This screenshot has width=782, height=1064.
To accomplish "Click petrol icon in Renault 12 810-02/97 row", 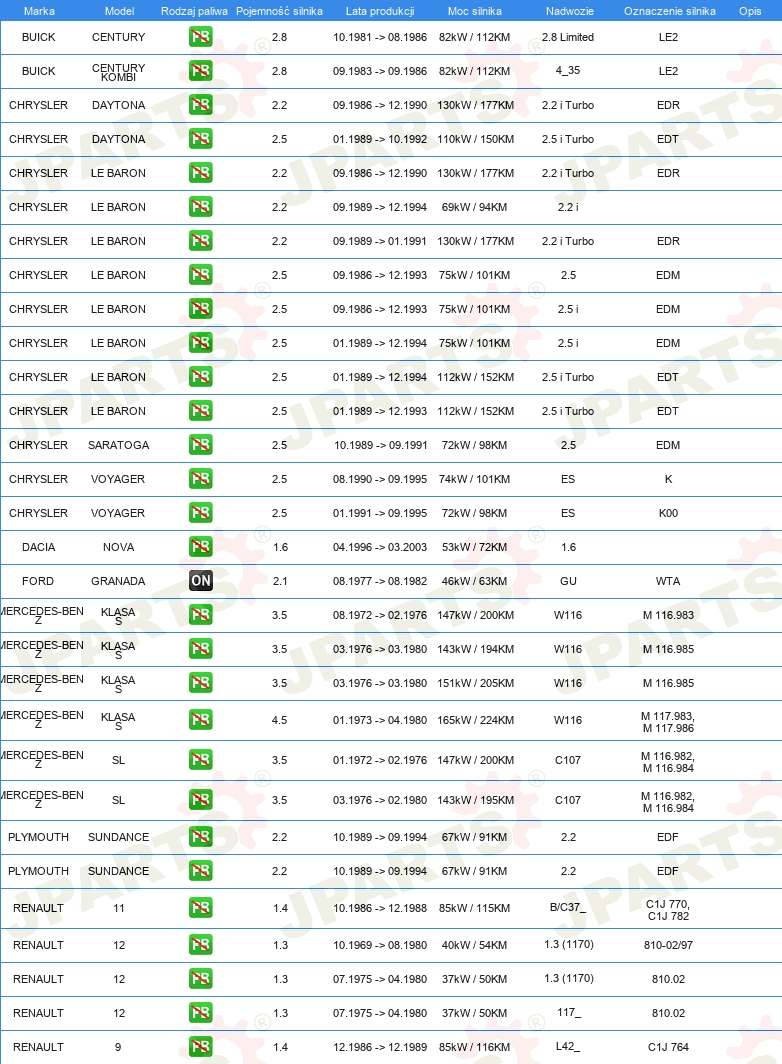I will [200, 945].
